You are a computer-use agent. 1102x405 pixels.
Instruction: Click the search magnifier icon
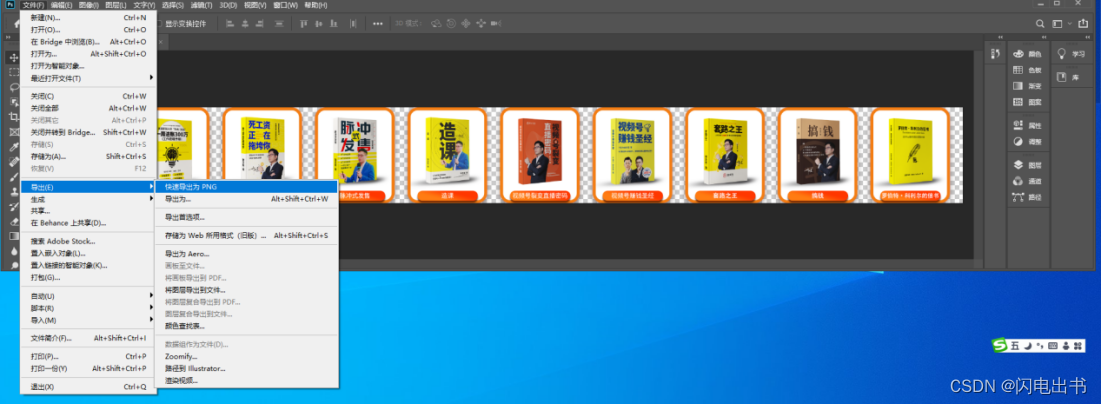pos(1041,23)
